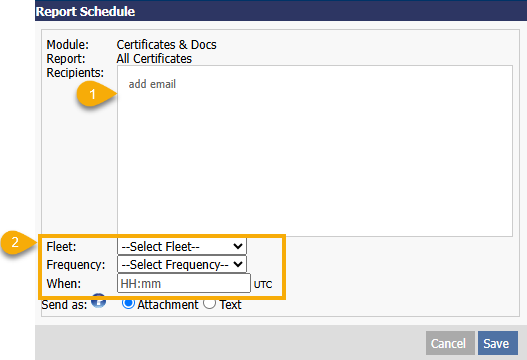Click the Report Schedule dialog title
The height and width of the screenshot is (360, 527).
click(85, 11)
